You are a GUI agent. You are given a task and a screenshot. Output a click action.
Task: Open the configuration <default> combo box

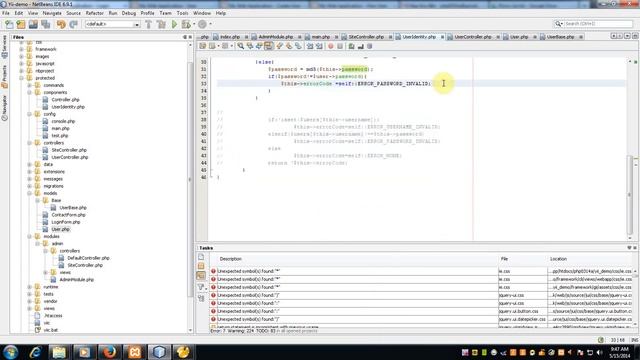pos(112,24)
